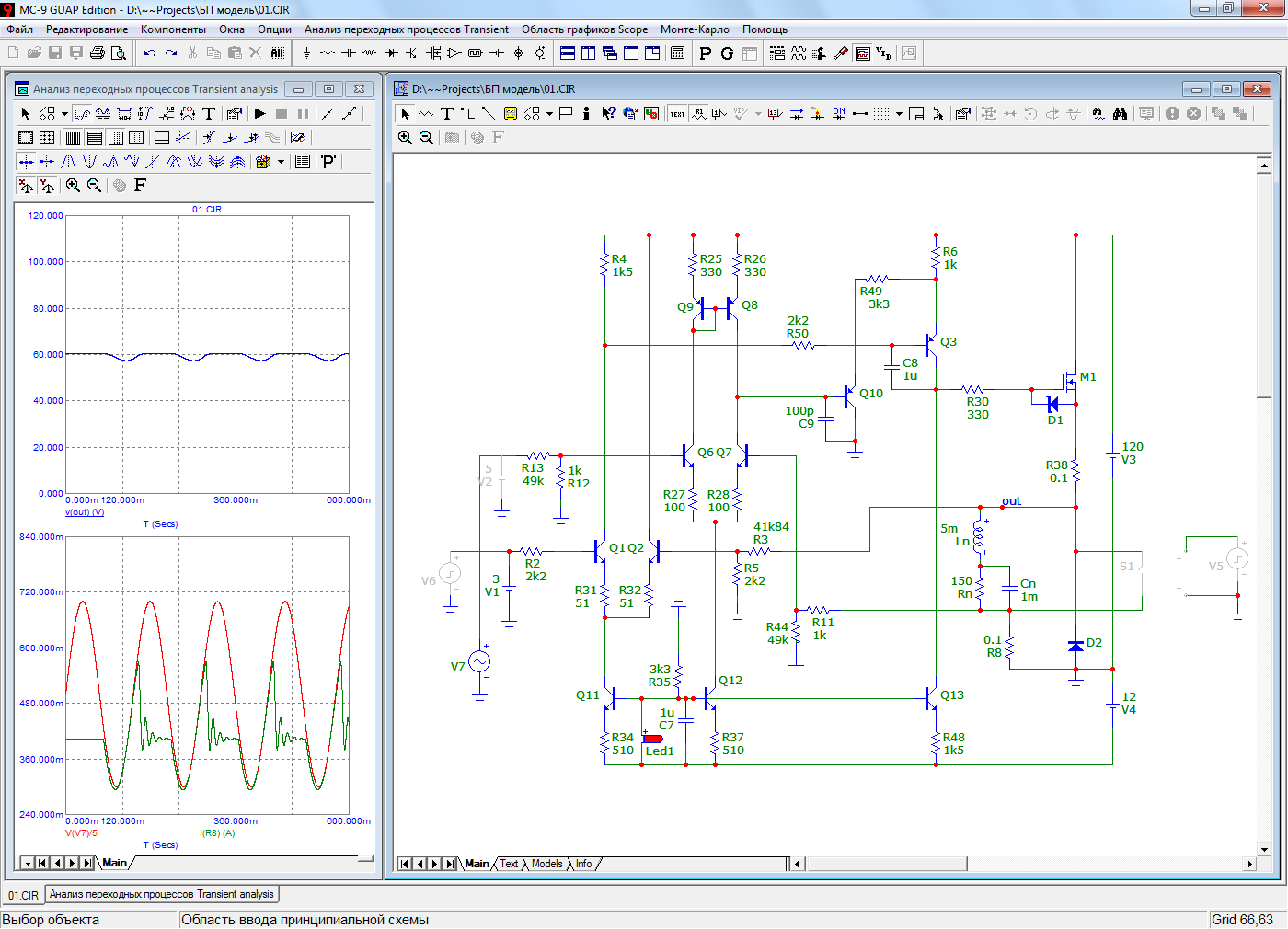Expand the shapes dropdown in Transient analysis toolbar
This screenshot has width=1288, height=929.
coord(64,114)
